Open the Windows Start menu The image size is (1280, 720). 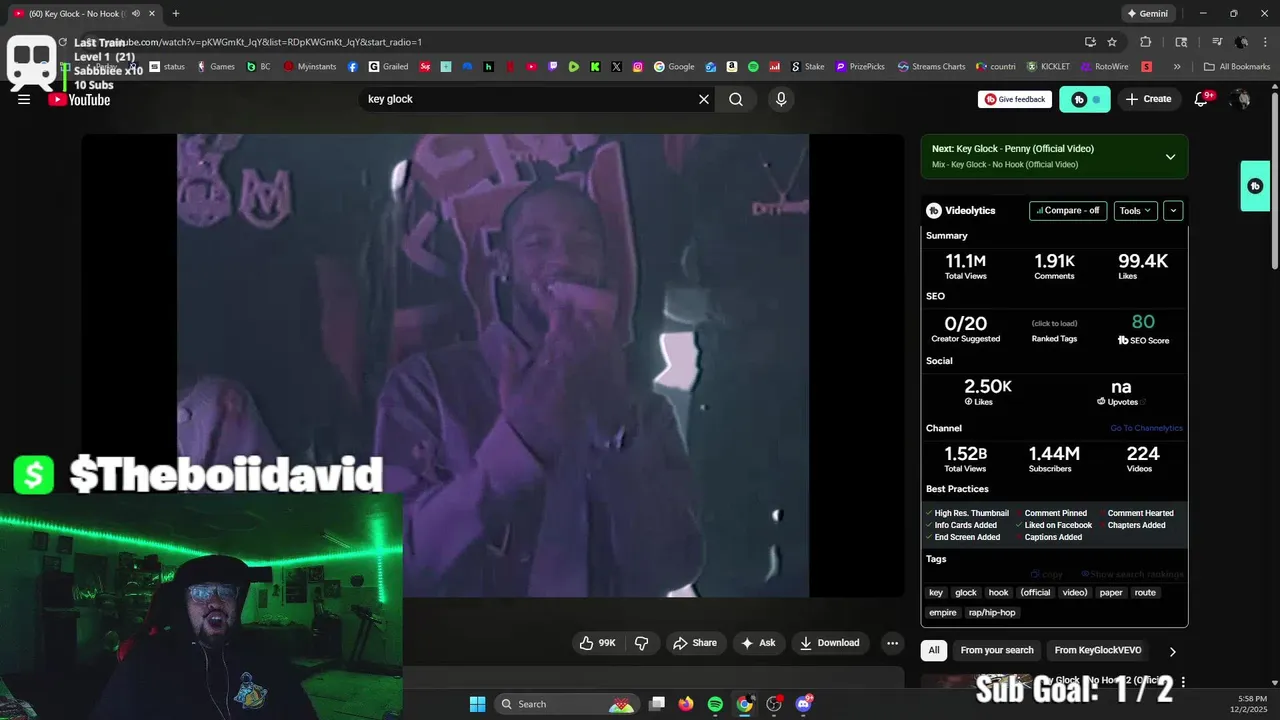pos(477,704)
